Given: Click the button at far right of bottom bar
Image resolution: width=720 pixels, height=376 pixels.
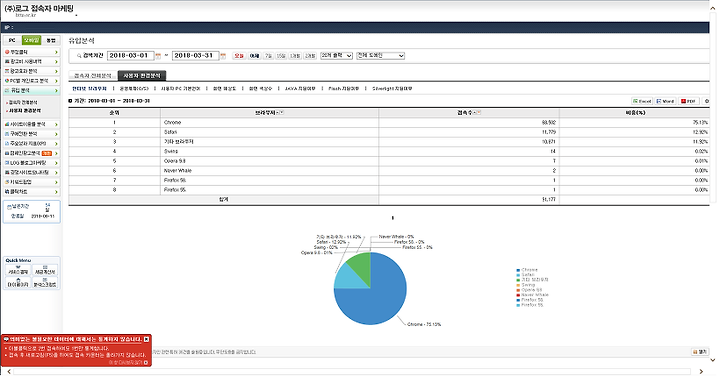Looking at the screenshot, I should [x=700, y=352].
